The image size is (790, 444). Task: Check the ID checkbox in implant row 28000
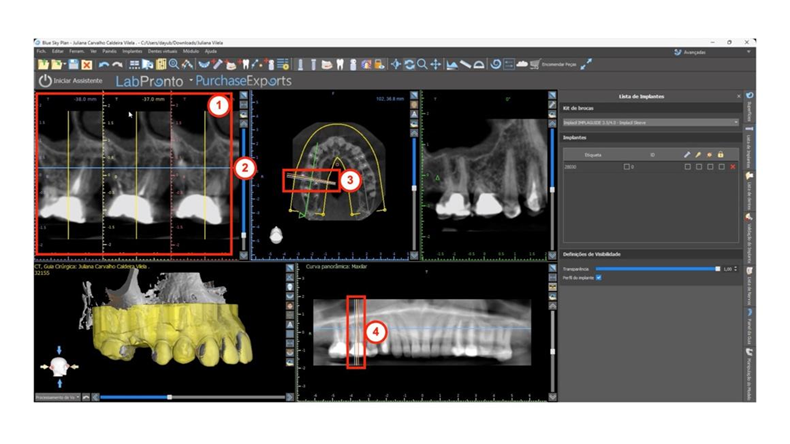(x=627, y=166)
